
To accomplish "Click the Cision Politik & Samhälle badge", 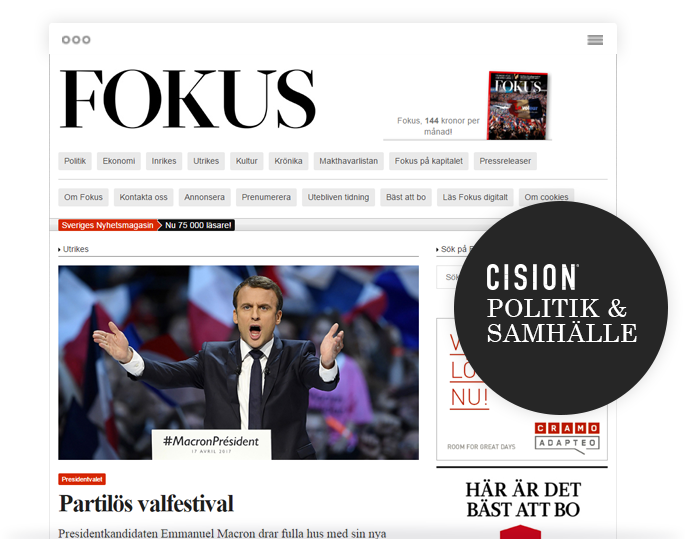I will [561, 308].
